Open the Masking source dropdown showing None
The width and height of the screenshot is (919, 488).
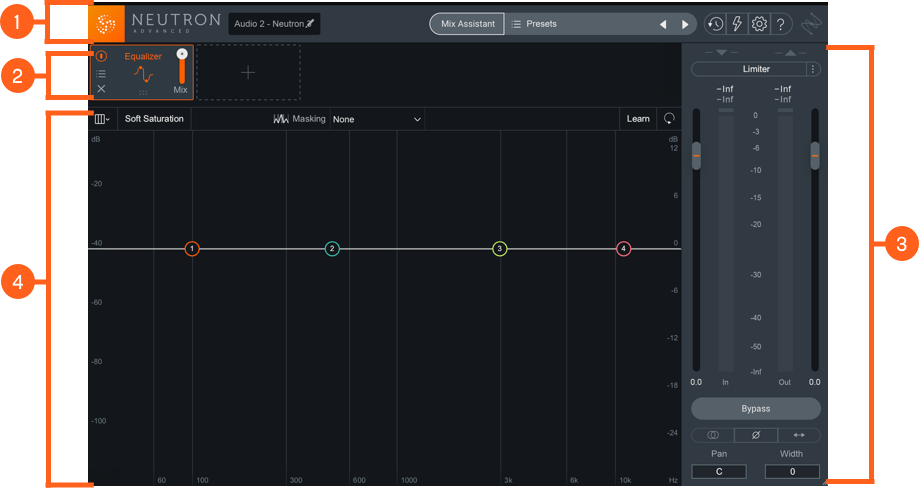click(x=377, y=119)
